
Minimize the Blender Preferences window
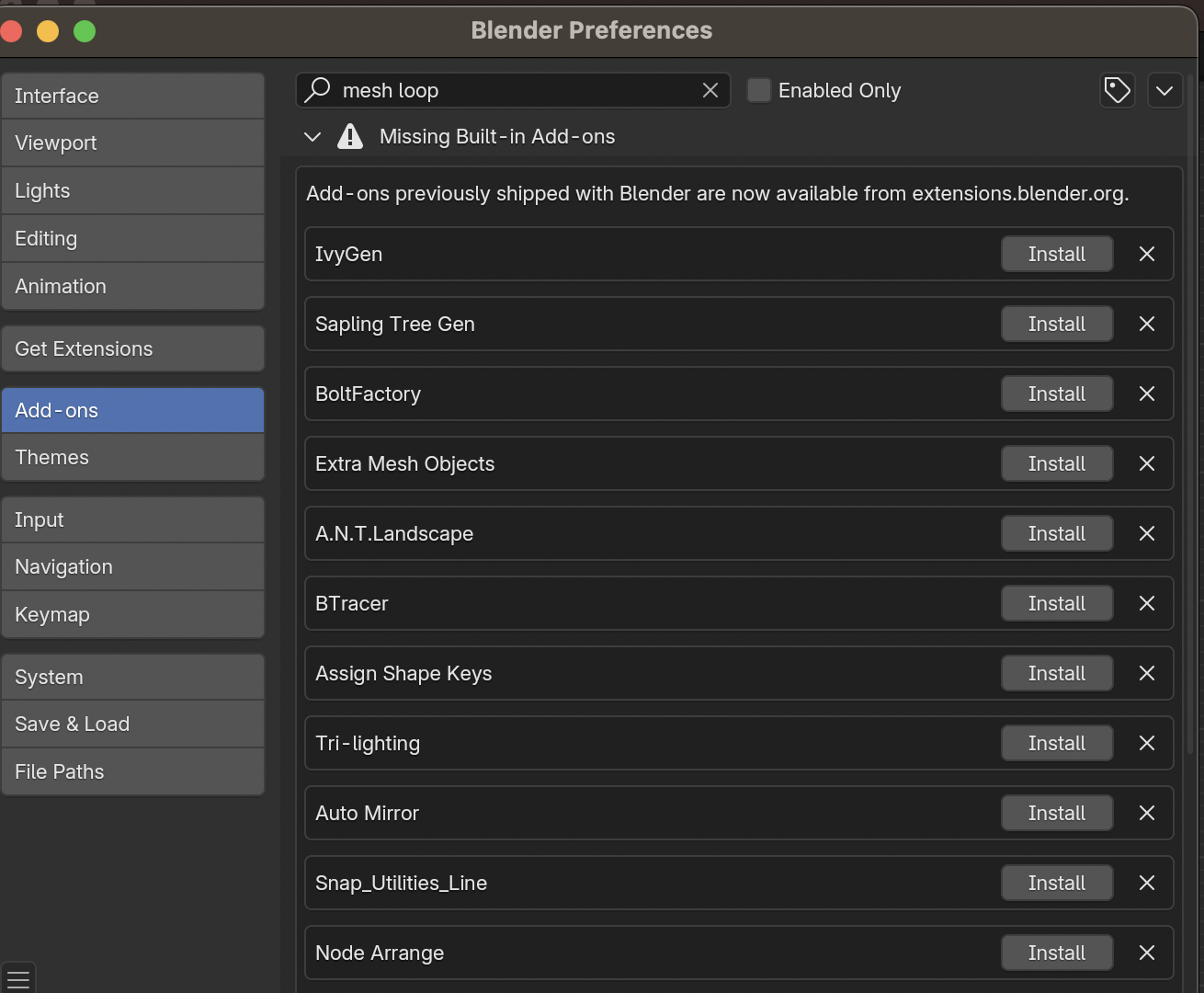[x=48, y=31]
